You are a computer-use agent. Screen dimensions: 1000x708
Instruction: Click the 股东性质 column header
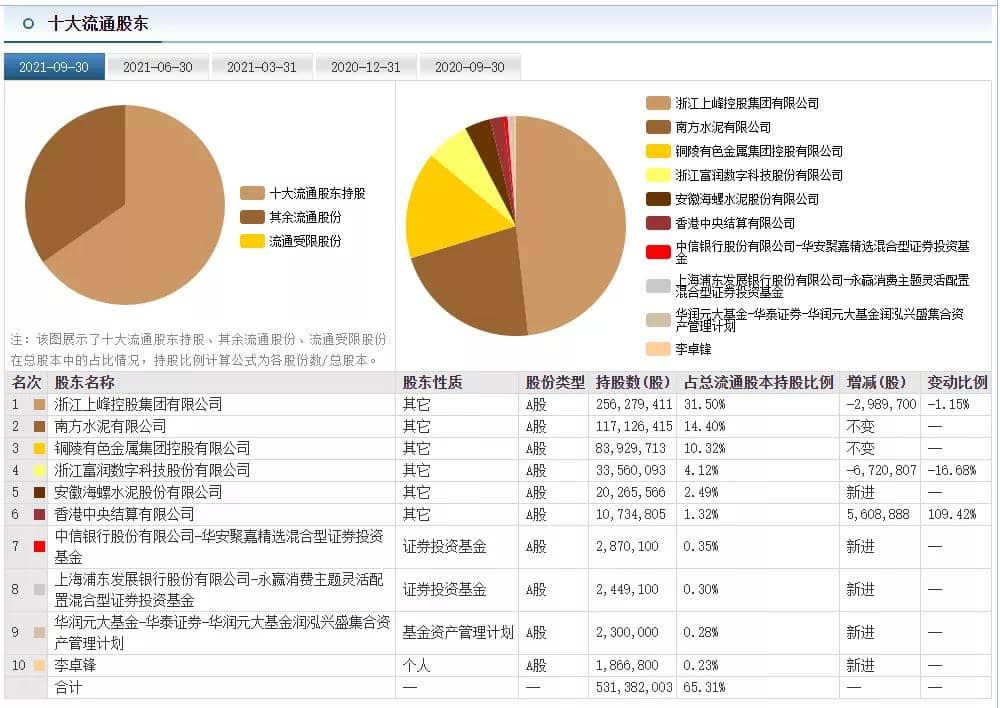point(432,382)
